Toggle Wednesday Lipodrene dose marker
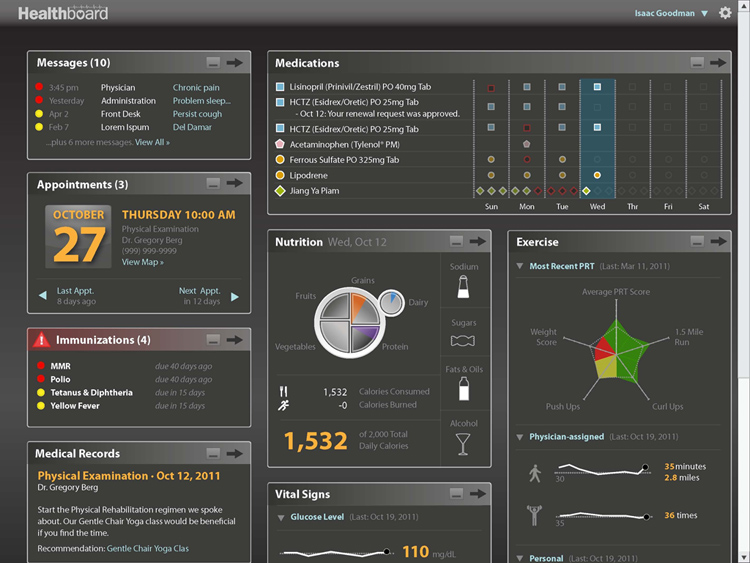 tap(597, 175)
